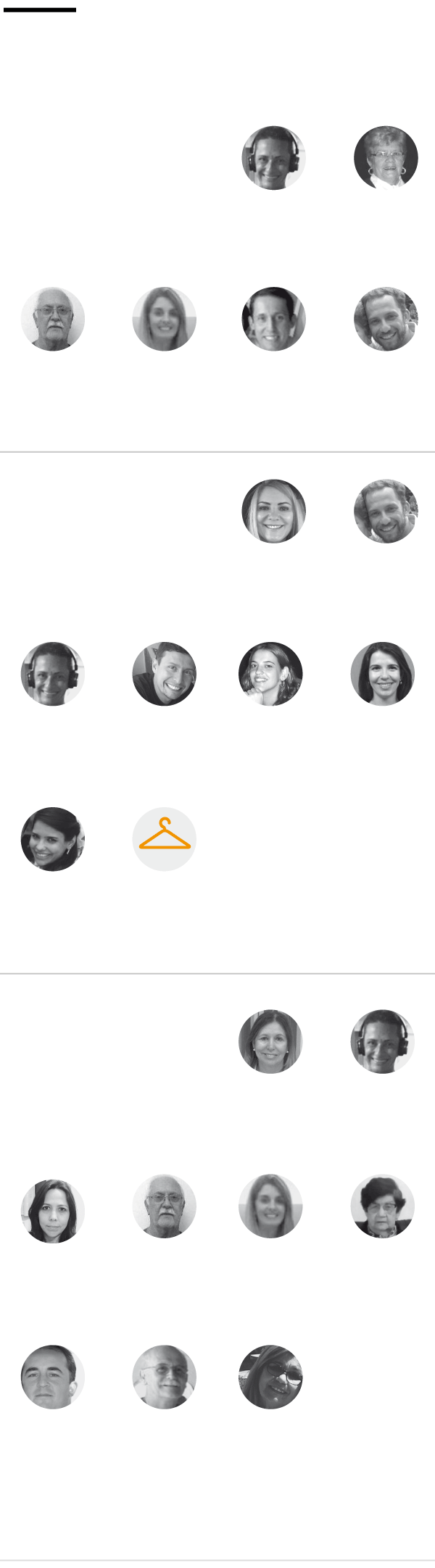The image size is (435, 1568).
Task: Open the headphones man avatar in the last section
Action: tap(383, 1041)
